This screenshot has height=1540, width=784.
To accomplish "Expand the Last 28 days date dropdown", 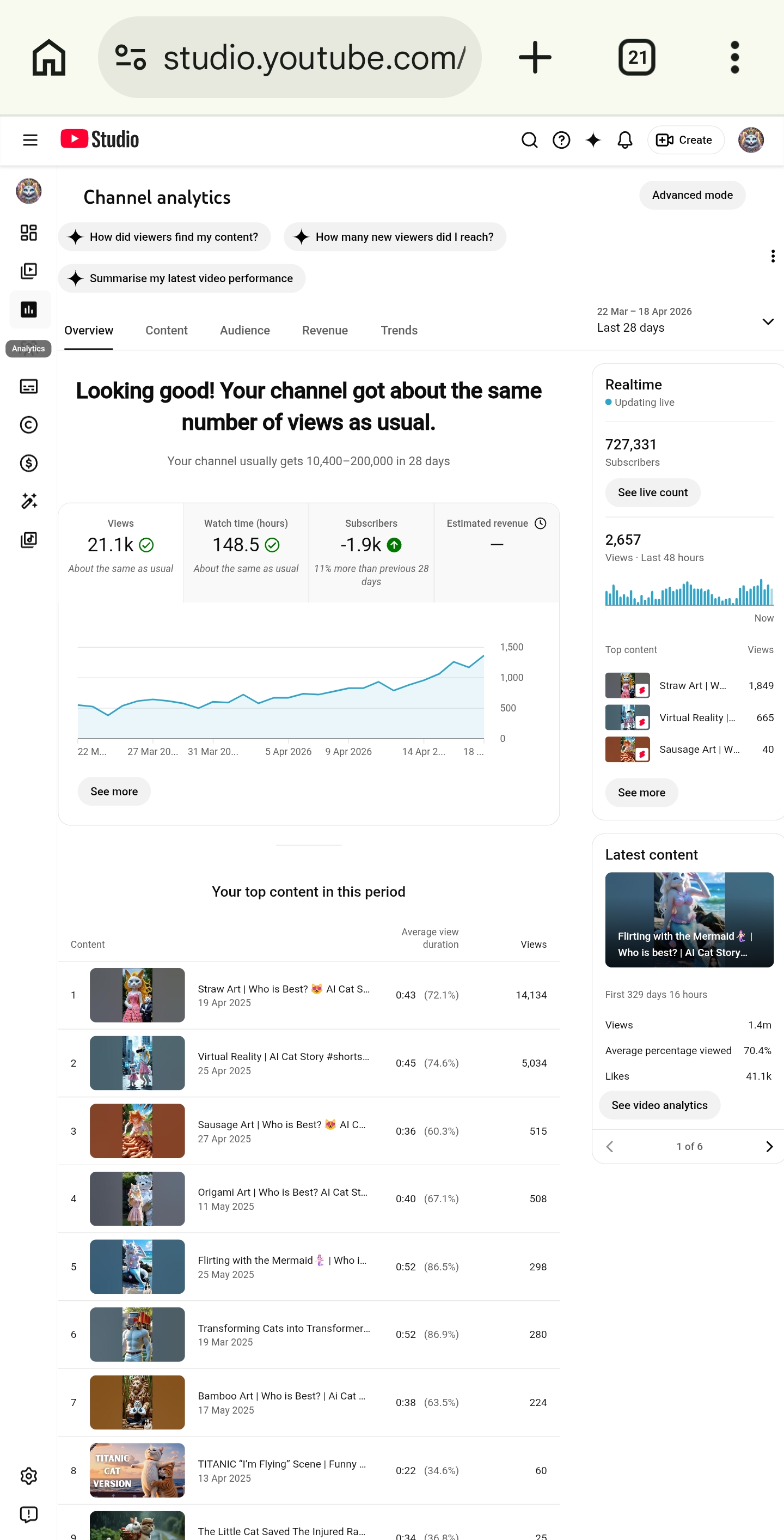I will (x=685, y=320).
